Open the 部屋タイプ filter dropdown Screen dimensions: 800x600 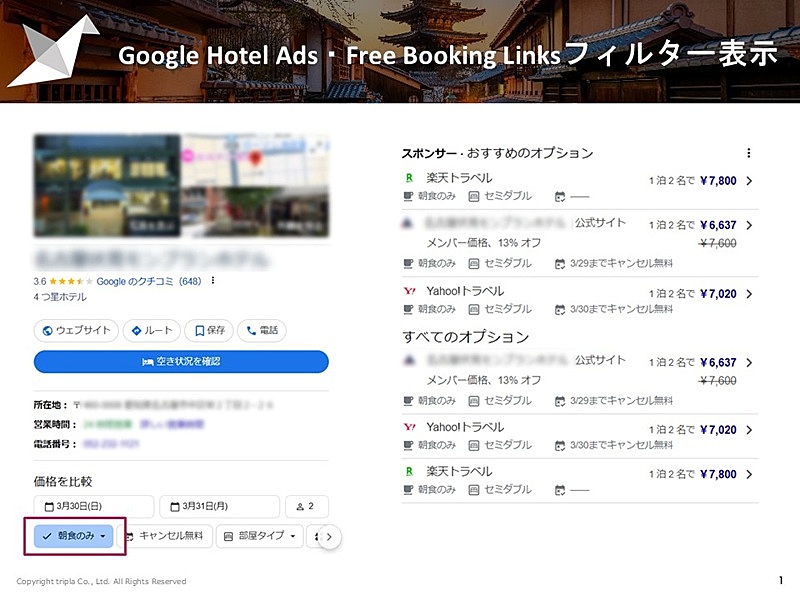pos(260,536)
